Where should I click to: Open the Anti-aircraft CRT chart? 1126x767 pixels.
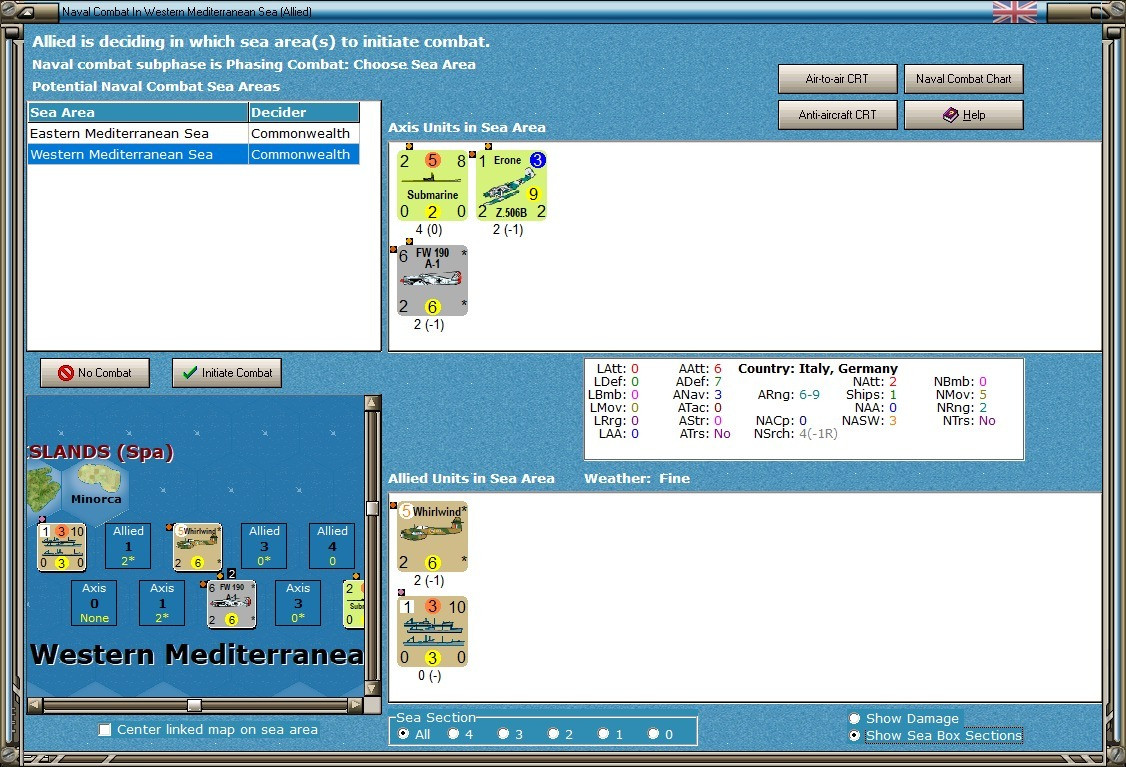[837, 115]
